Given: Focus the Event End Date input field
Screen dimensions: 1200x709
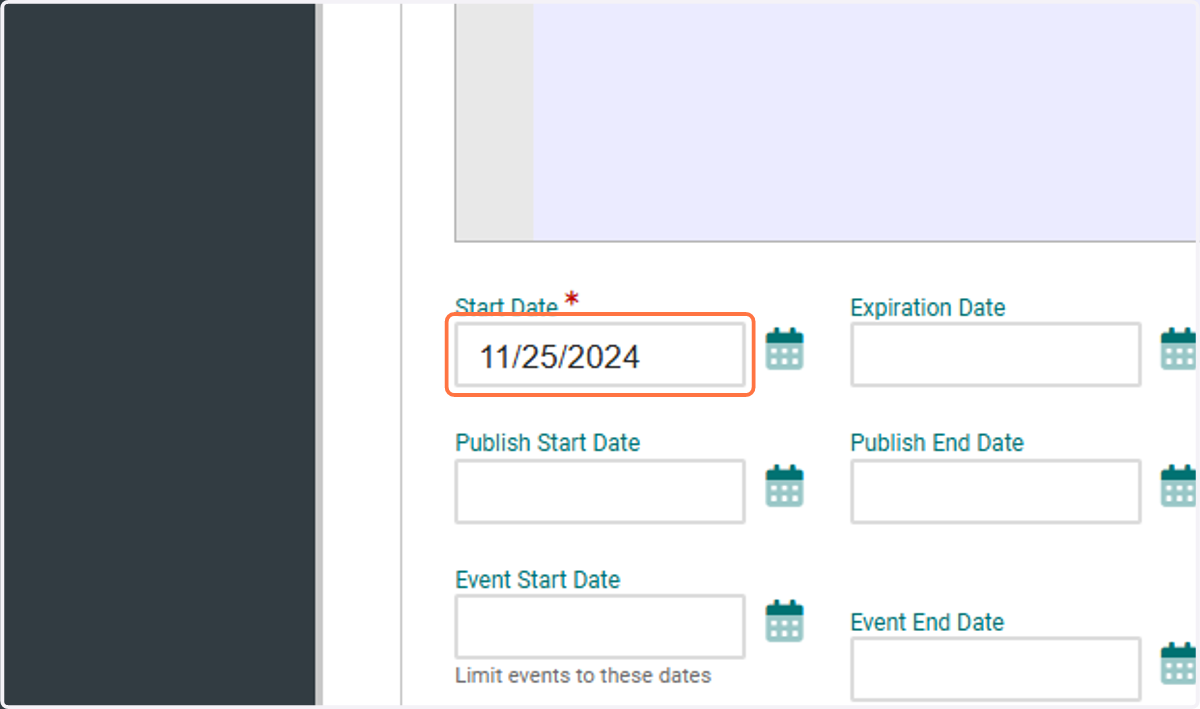Looking at the screenshot, I should (996, 669).
